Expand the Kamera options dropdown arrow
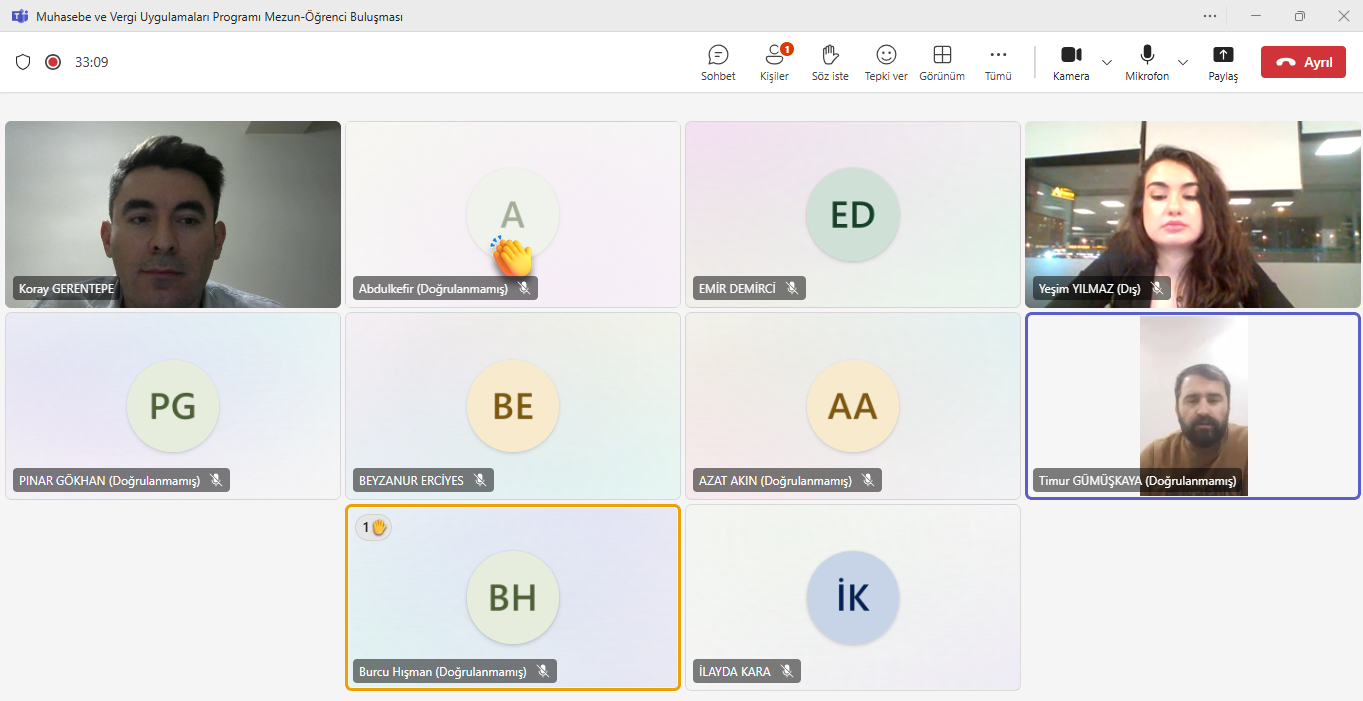 (1107, 62)
